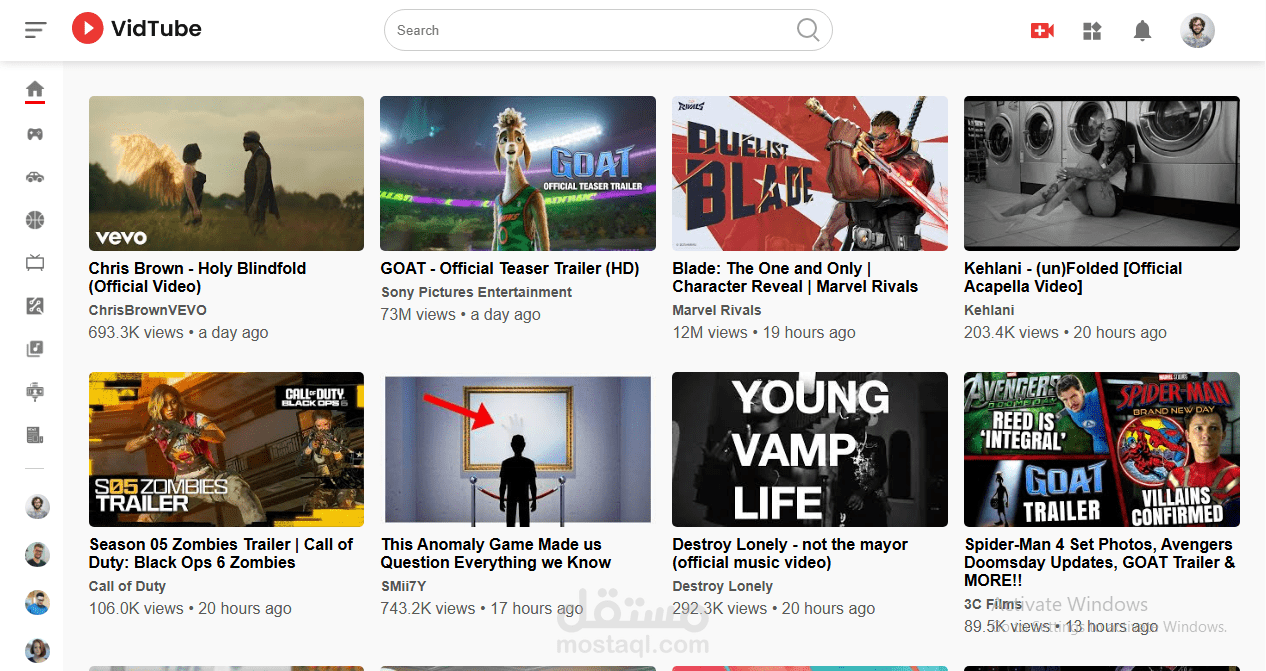The height and width of the screenshot is (671, 1266).
Task: Open second subscribed channel avatar in sidebar
Action: 37,554
